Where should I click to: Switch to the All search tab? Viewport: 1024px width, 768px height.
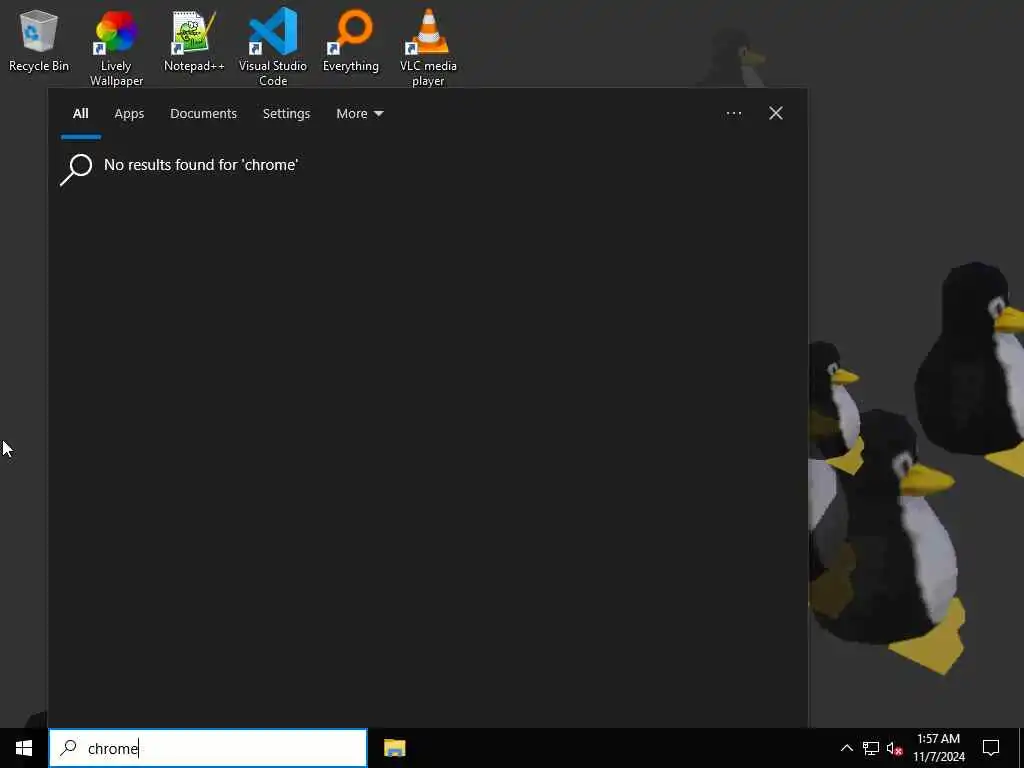(80, 114)
